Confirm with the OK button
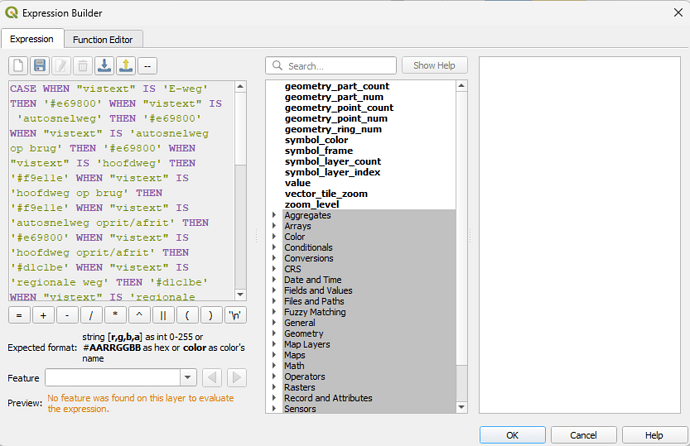 pyautogui.click(x=512, y=435)
